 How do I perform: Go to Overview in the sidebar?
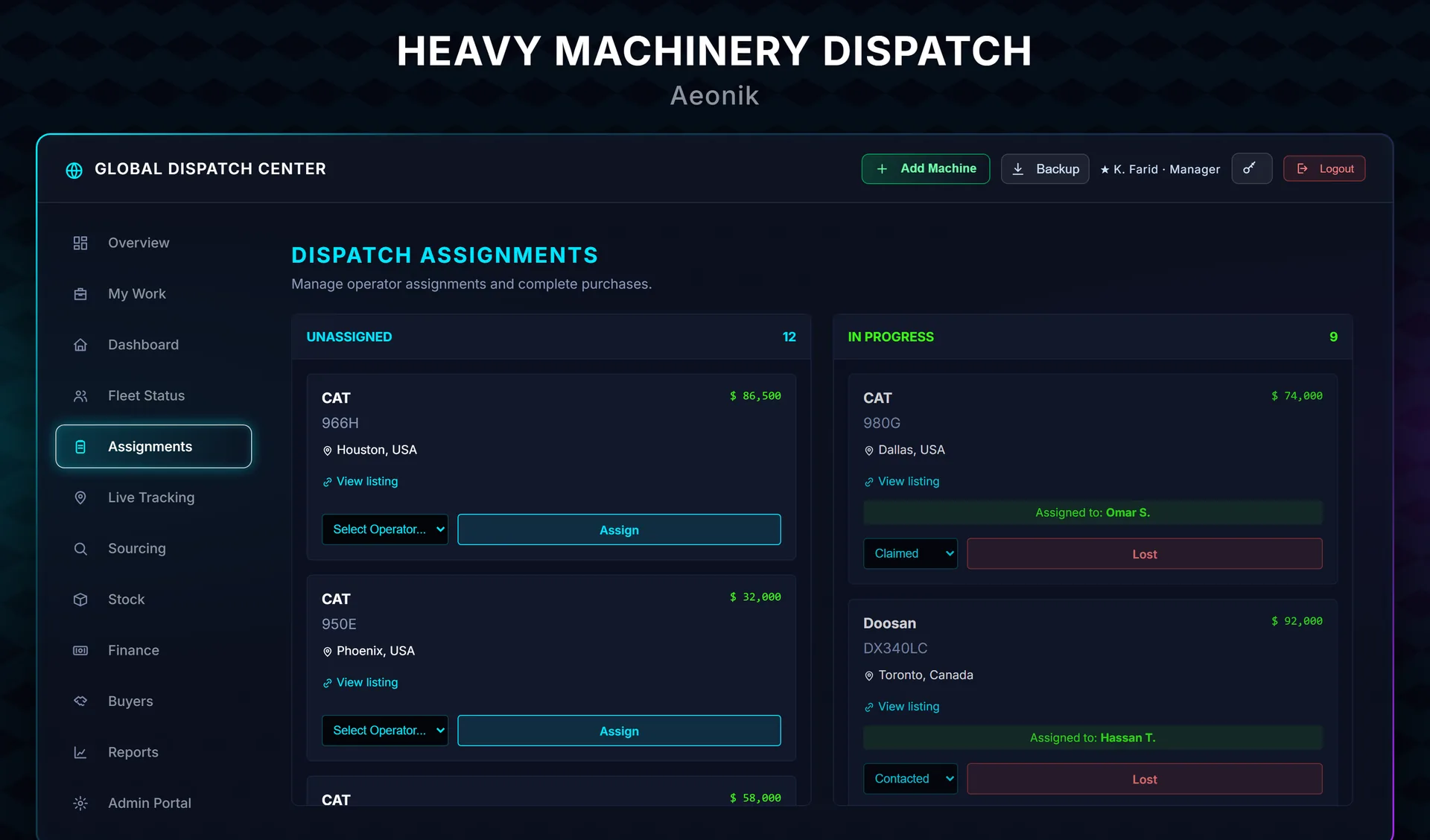point(153,243)
